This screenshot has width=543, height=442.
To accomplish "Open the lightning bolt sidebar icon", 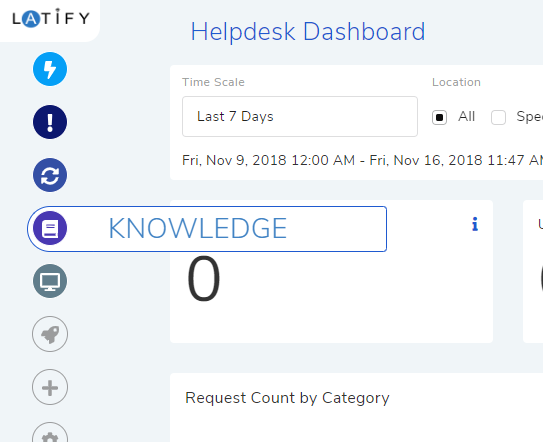I will (50, 69).
